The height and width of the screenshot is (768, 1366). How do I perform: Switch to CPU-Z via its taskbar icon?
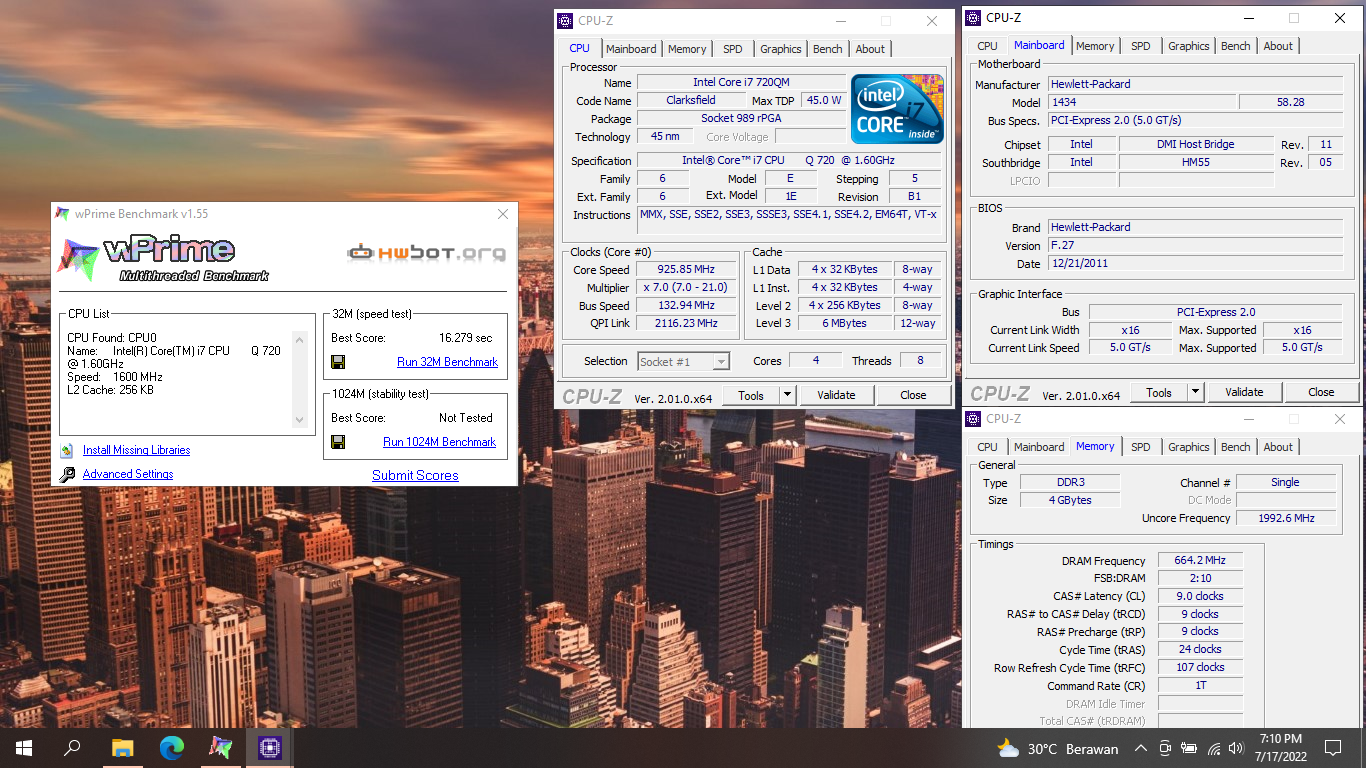point(269,747)
